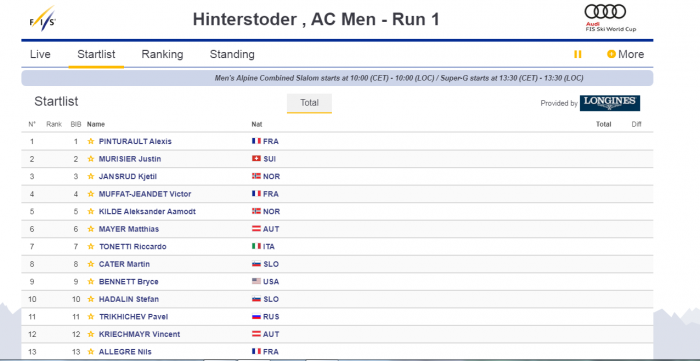Click the FIS logo icon
700x361 pixels.
click(43, 18)
